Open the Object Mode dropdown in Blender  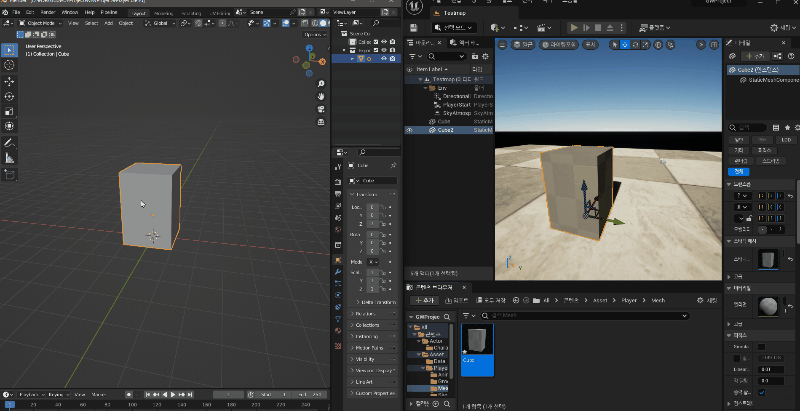click(x=40, y=23)
